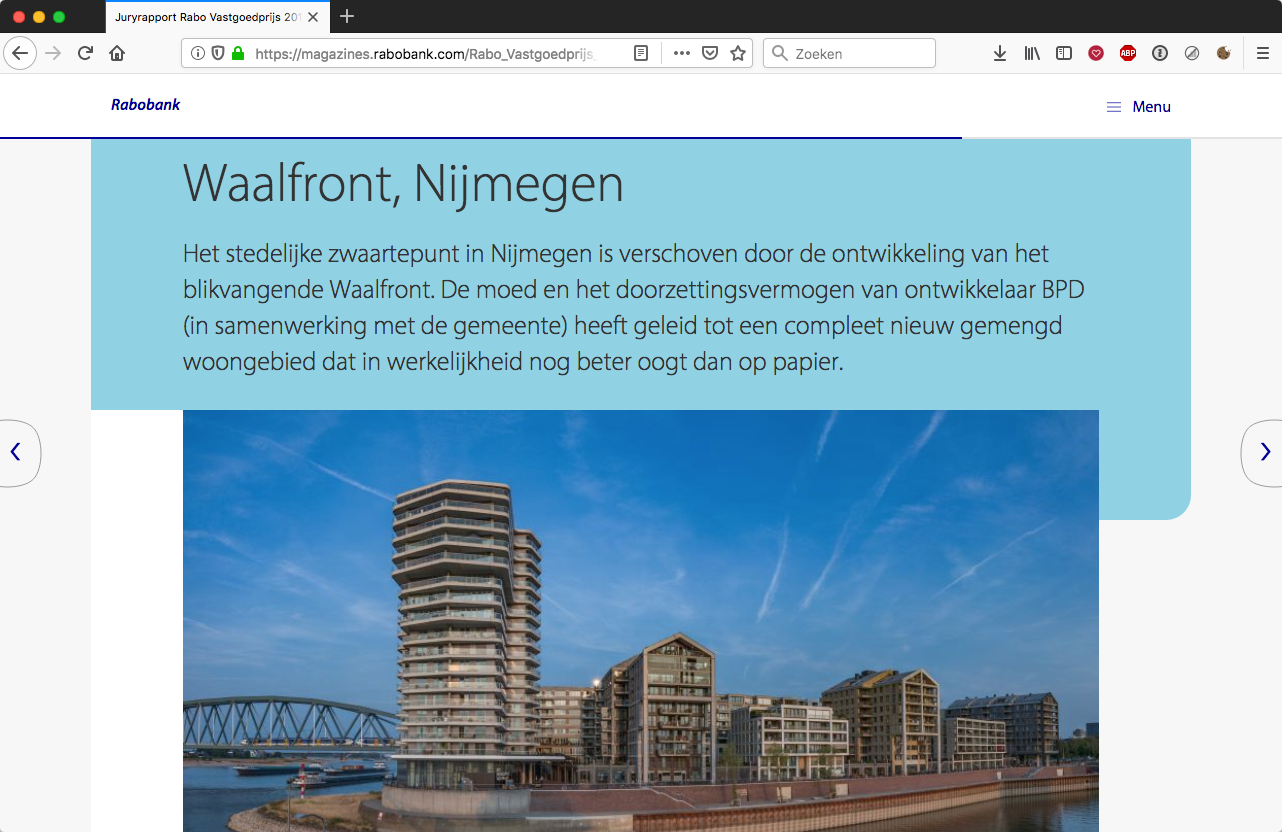
Task: Open the Library bookmarks and history icon
Action: coord(1032,53)
